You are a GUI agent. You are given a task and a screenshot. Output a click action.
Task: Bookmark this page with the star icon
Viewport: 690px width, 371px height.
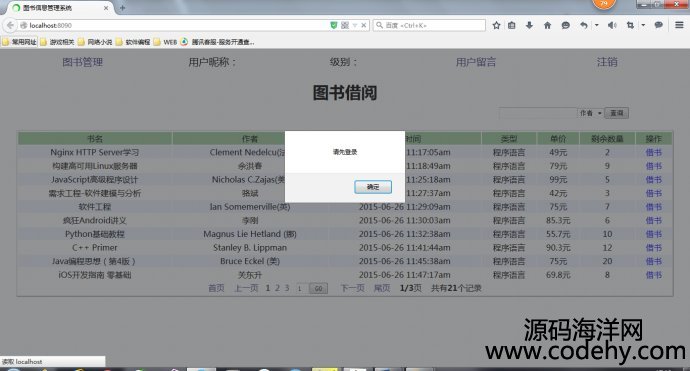[x=496, y=26]
